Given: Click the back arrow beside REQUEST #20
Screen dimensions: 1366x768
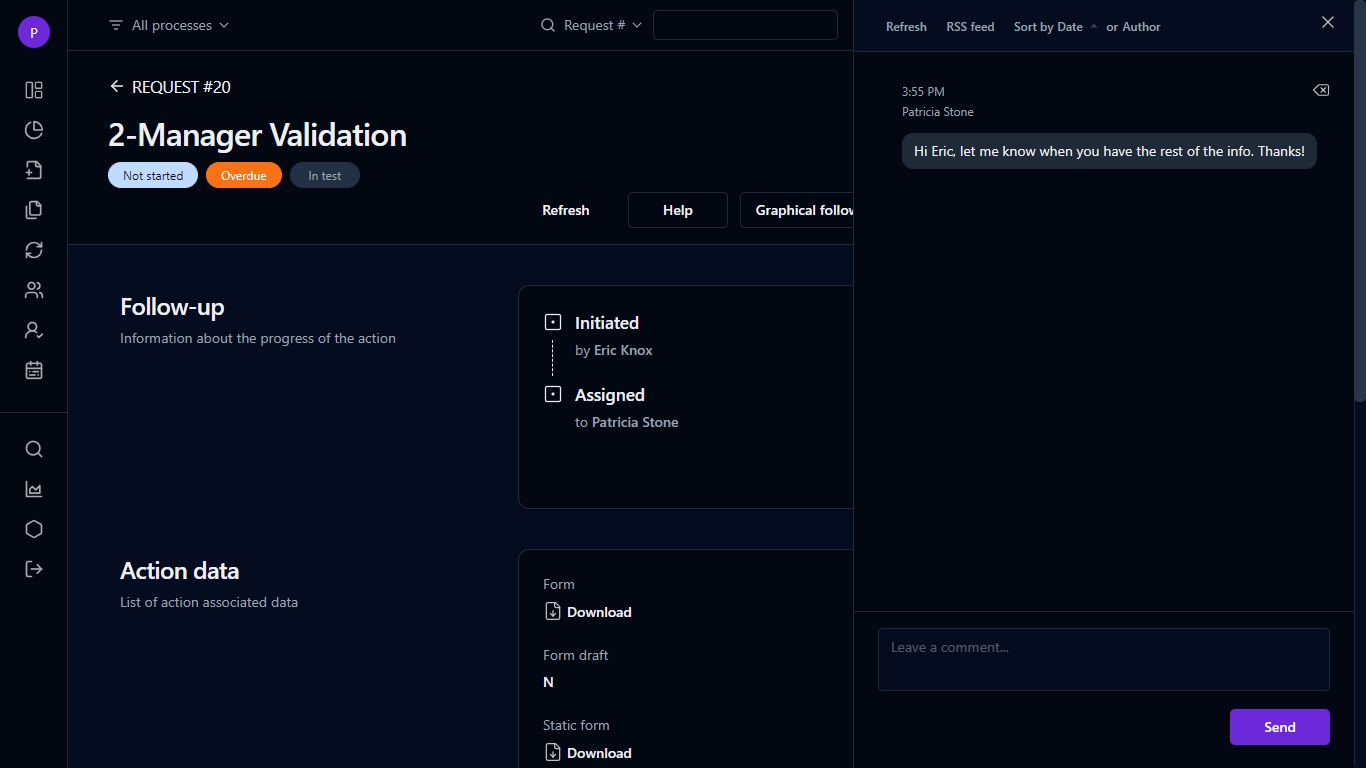Looking at the screenshot, I should point(117,87).
